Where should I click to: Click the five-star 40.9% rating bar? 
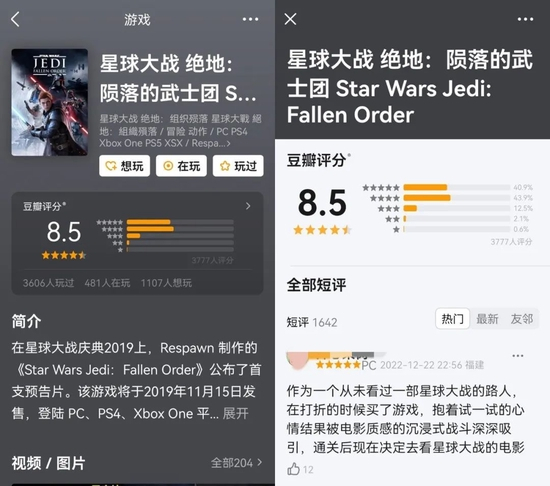click(x=456, y=187)
